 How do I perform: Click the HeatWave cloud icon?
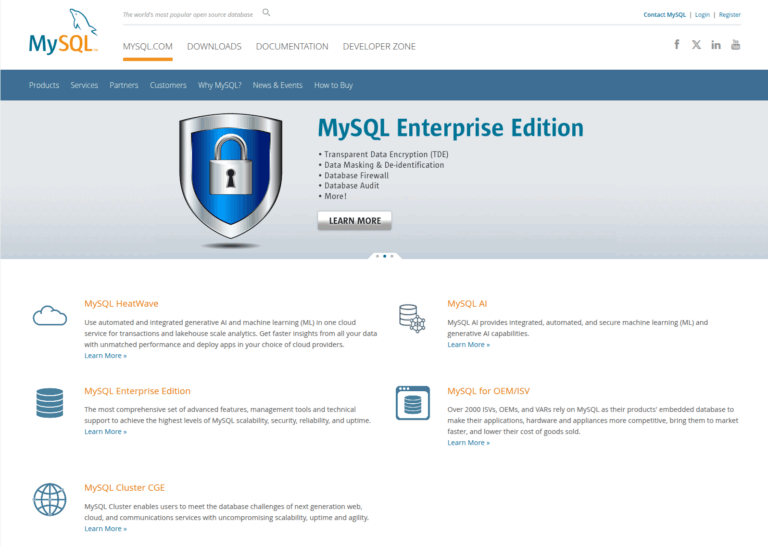coord(49,315)
